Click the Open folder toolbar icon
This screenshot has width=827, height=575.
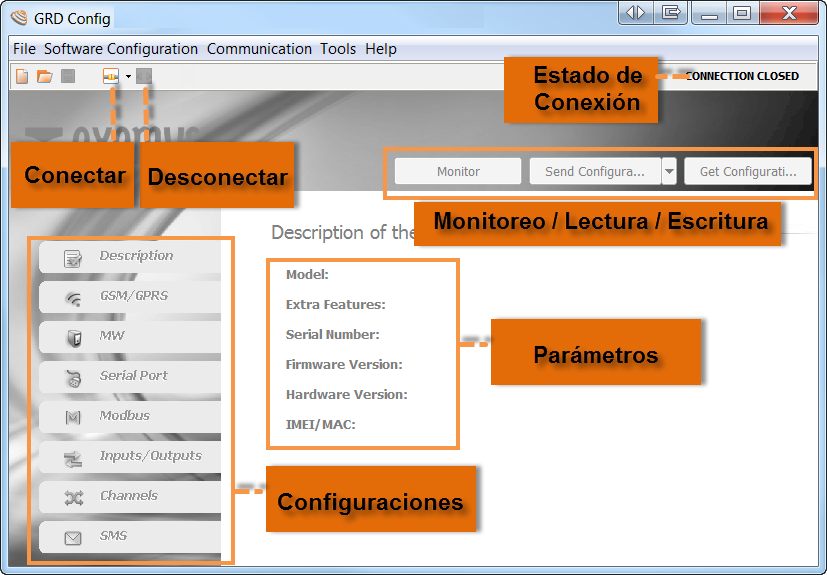click(45, 76)
